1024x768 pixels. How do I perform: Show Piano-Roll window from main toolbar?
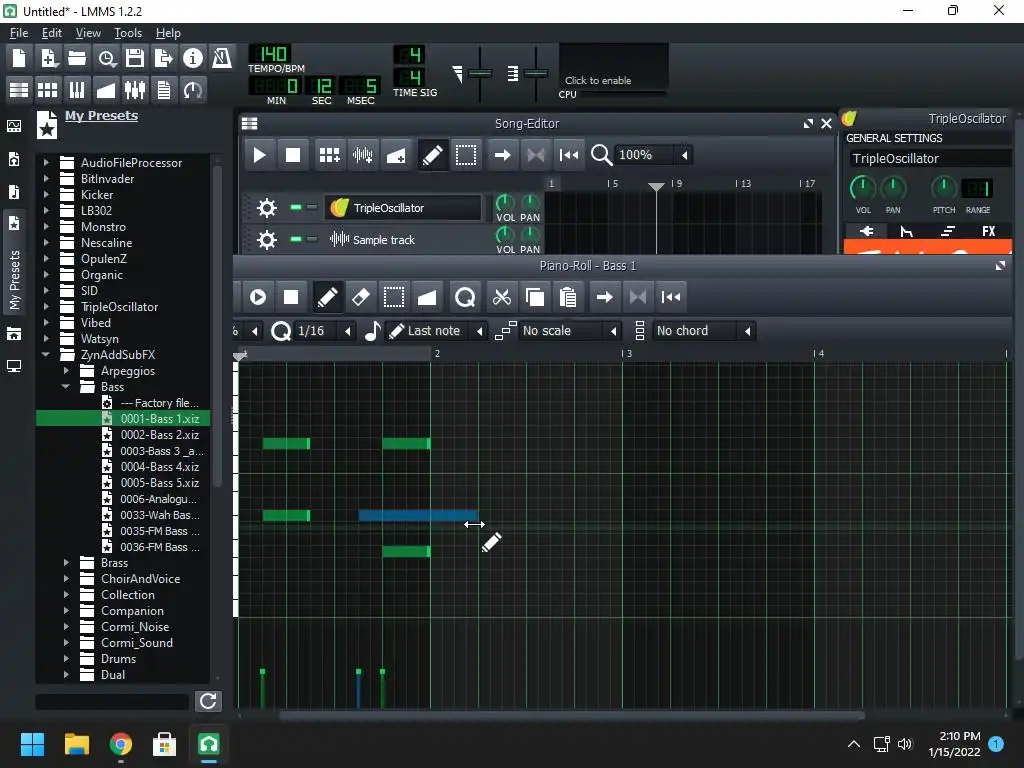tap(76, 89)
